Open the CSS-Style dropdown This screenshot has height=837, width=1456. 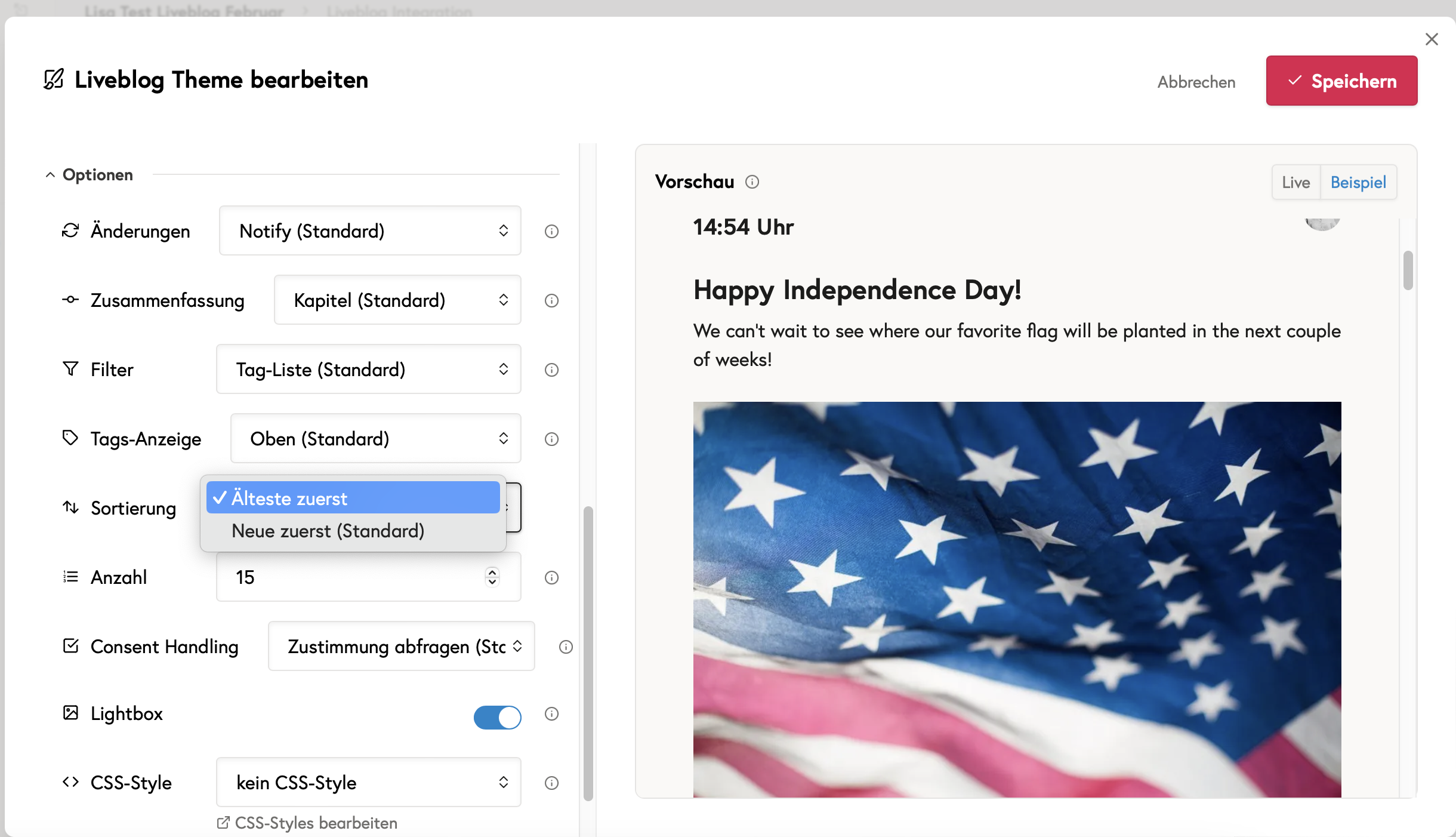(x=368, y=783)
